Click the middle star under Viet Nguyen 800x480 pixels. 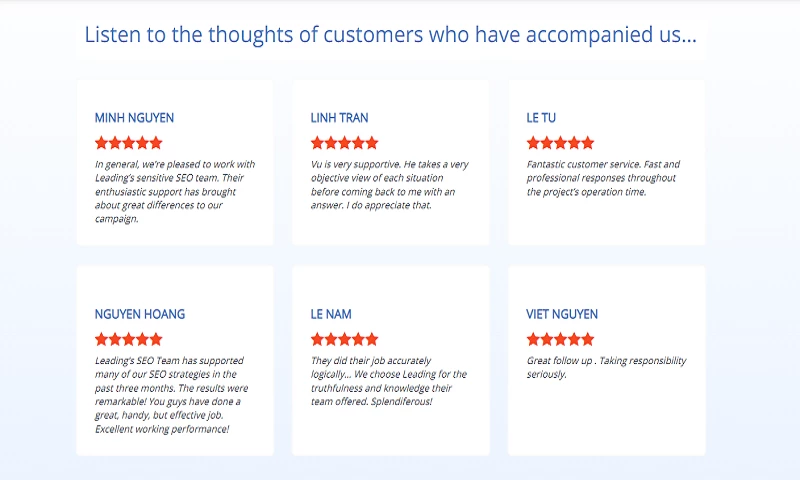click(x=560, y=339)
